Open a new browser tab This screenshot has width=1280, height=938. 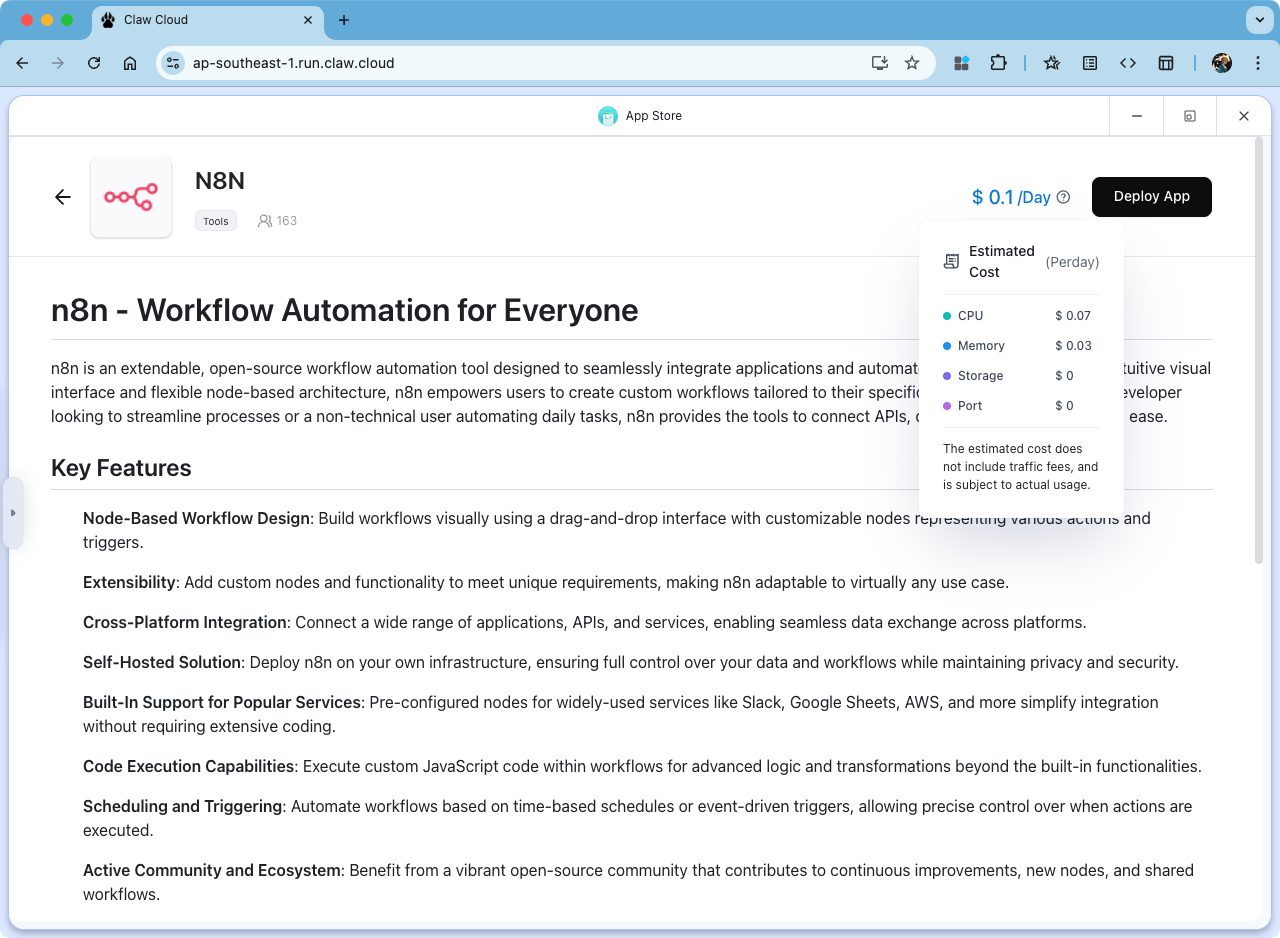[x=344, y=20]
